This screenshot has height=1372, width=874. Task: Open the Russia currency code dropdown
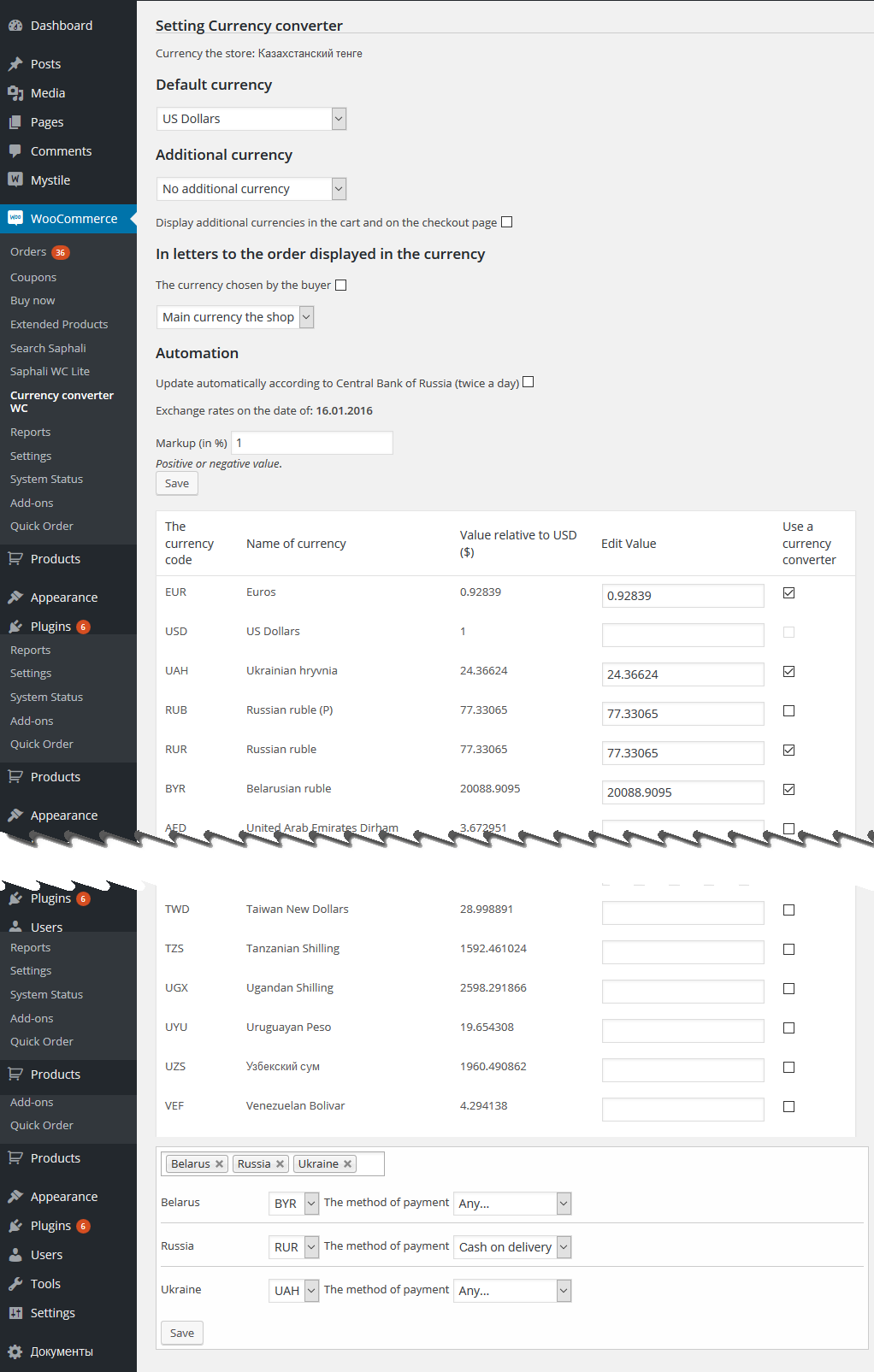pos(293,1247)
